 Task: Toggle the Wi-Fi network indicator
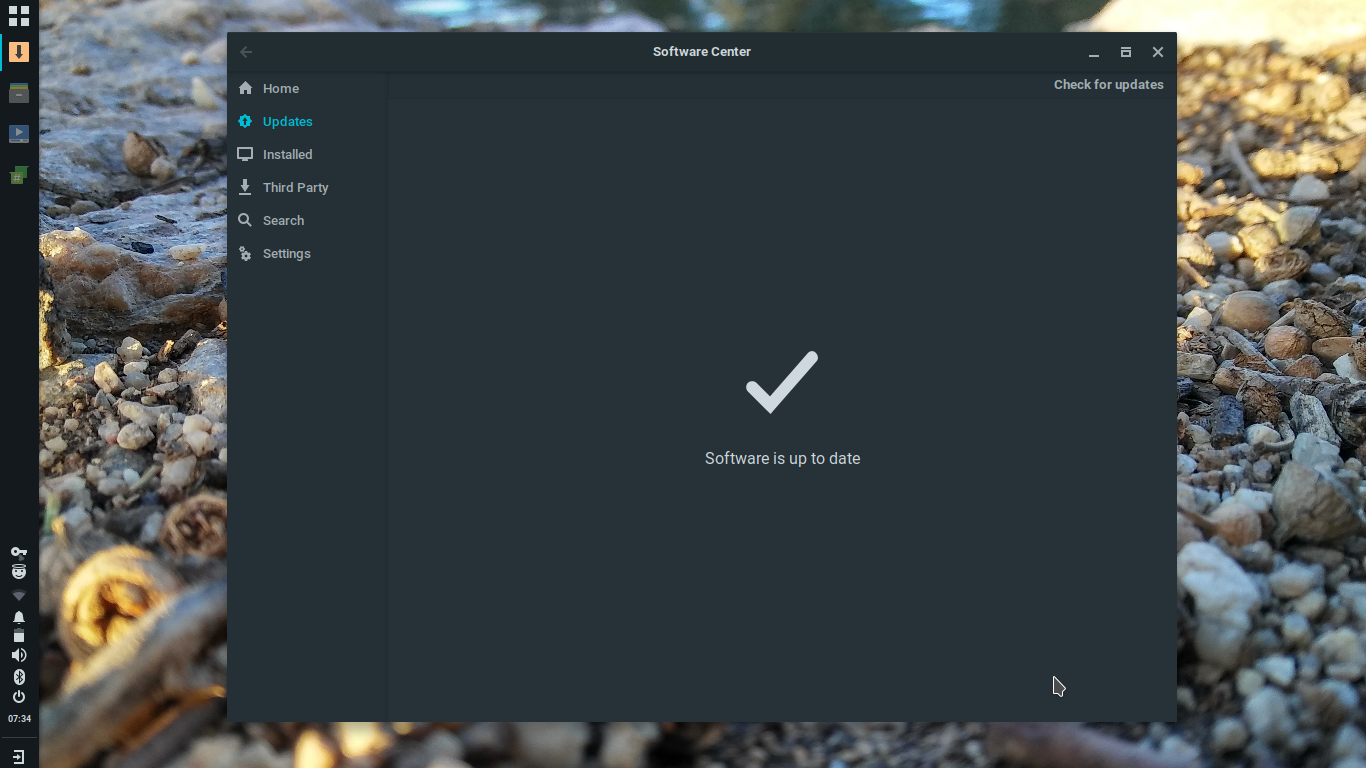click(18, 595)
